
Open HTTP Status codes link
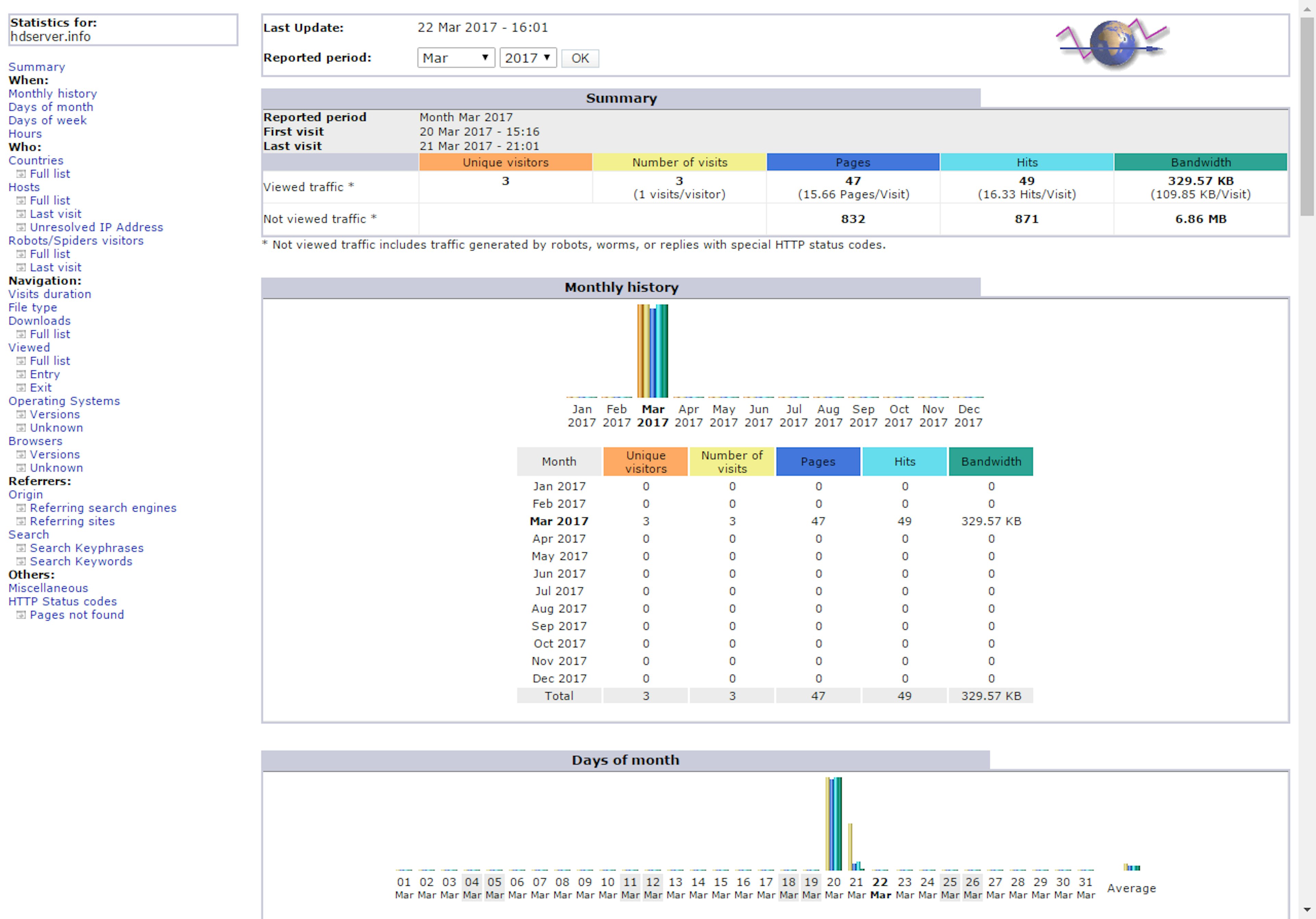tap(62, 602)
